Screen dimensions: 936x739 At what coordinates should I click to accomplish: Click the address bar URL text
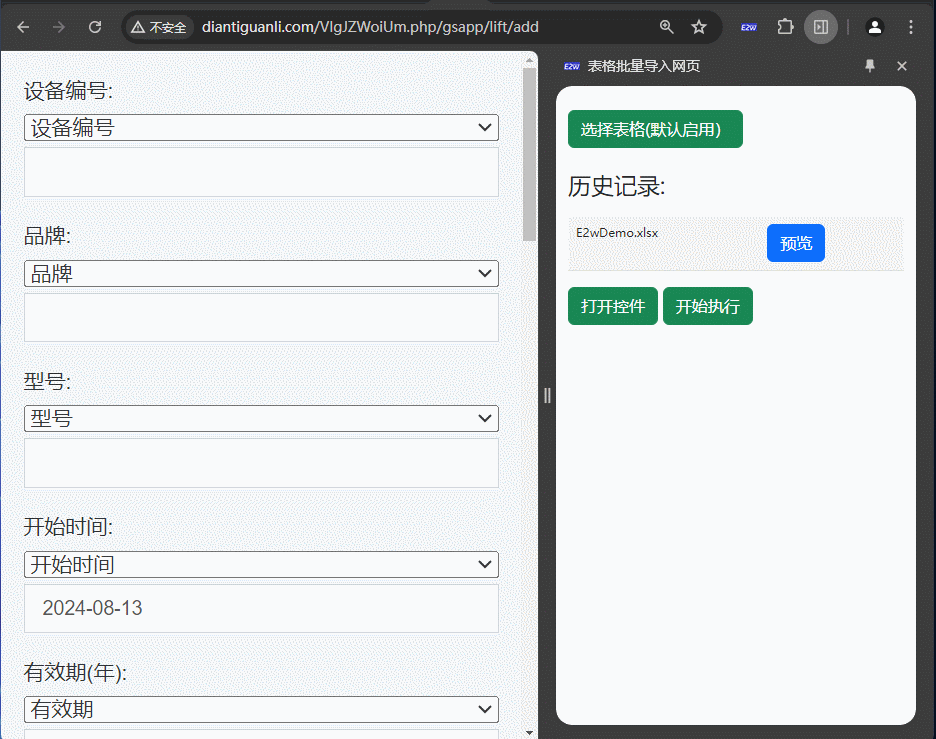(370, 27)
